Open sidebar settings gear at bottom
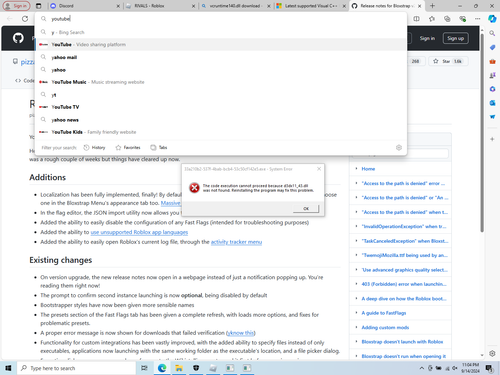 (492, 353)
